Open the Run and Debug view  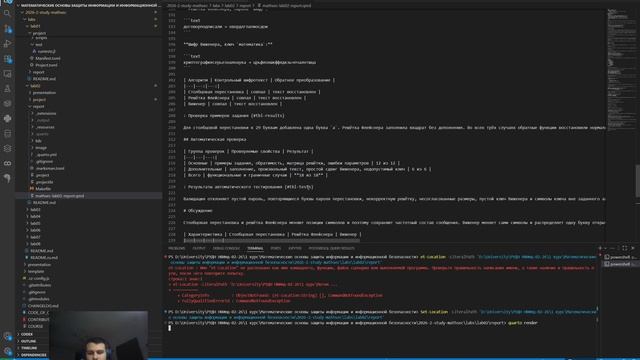click(x=7, y=44)
